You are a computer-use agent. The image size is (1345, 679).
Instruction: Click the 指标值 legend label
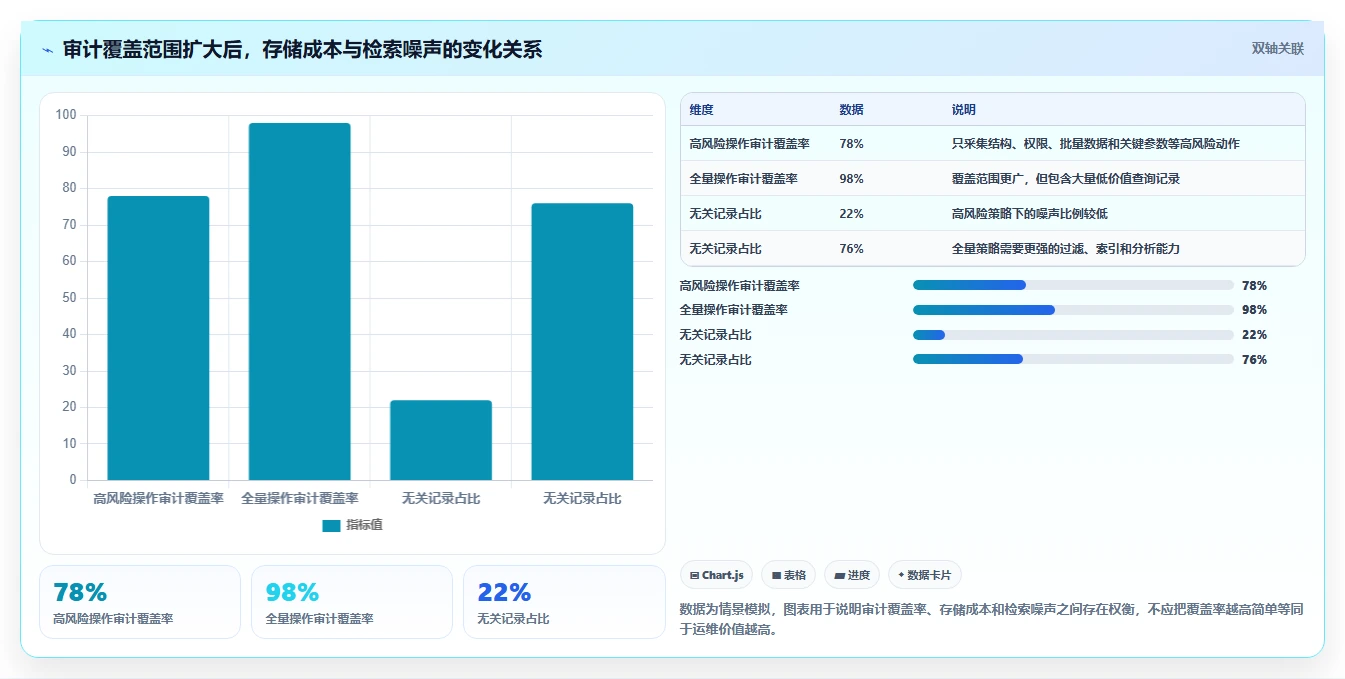coord(364,526)
